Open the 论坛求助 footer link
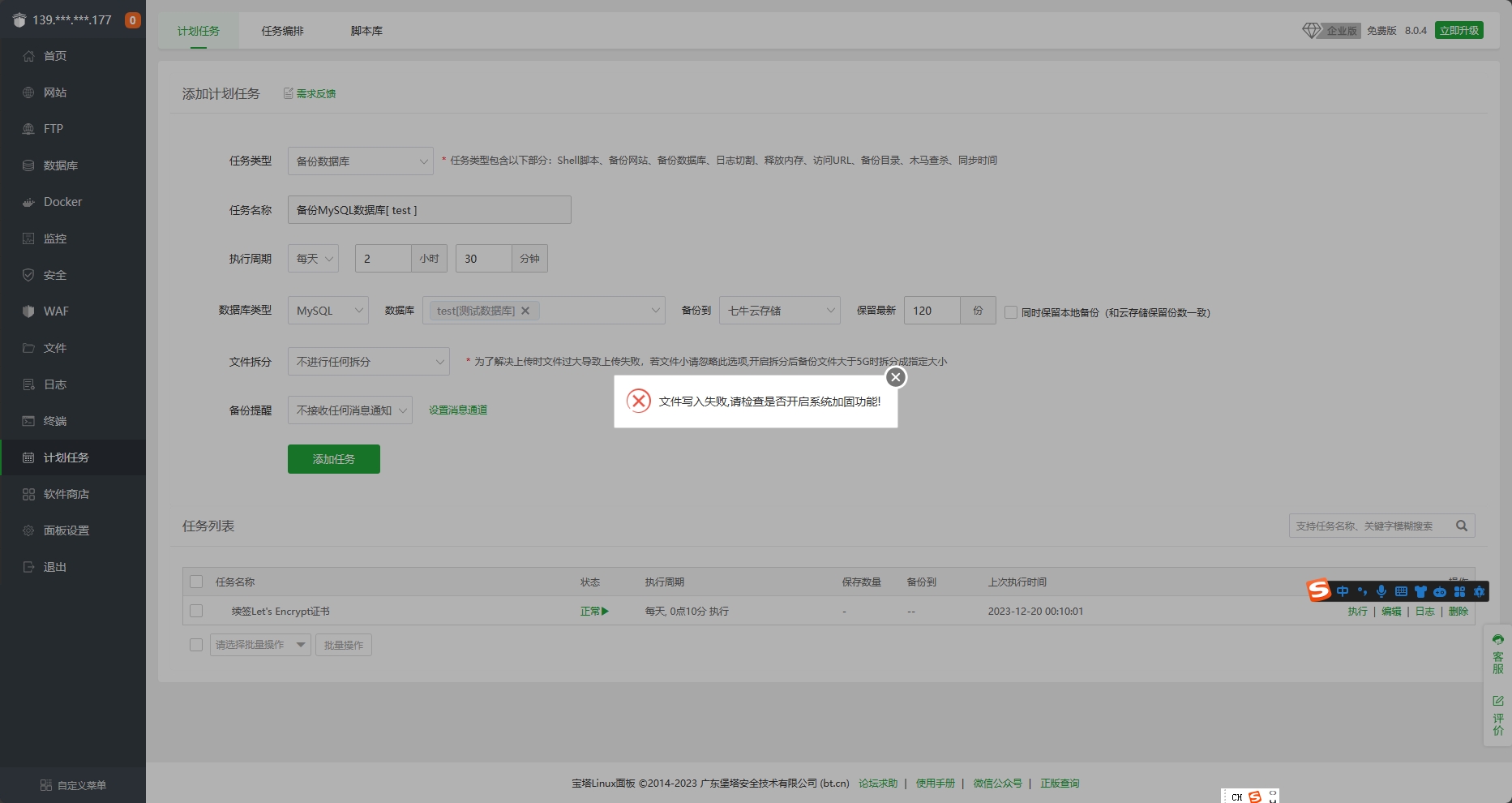 pos(878,784)
